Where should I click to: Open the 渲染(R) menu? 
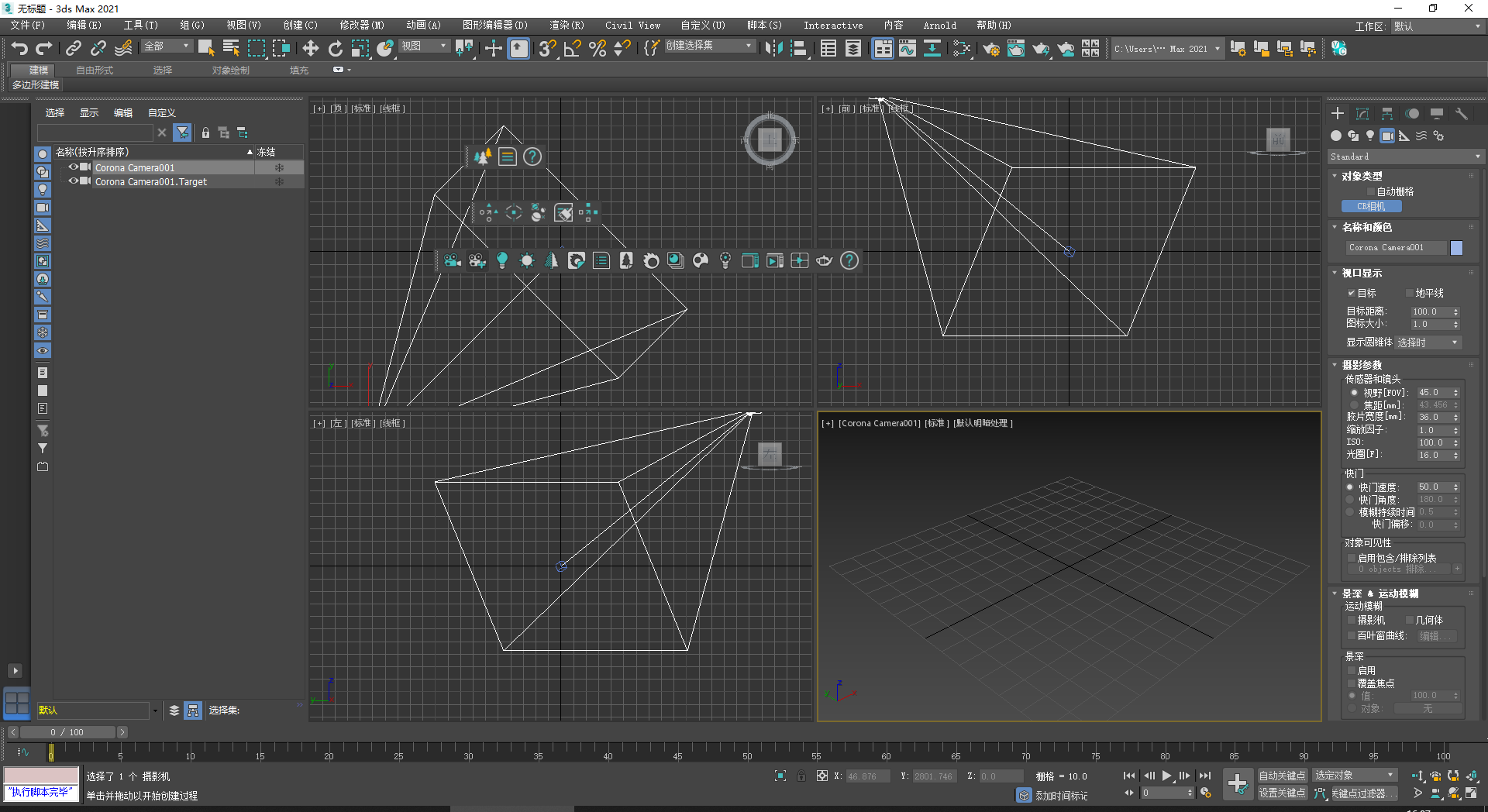click(x=567, y=25)
